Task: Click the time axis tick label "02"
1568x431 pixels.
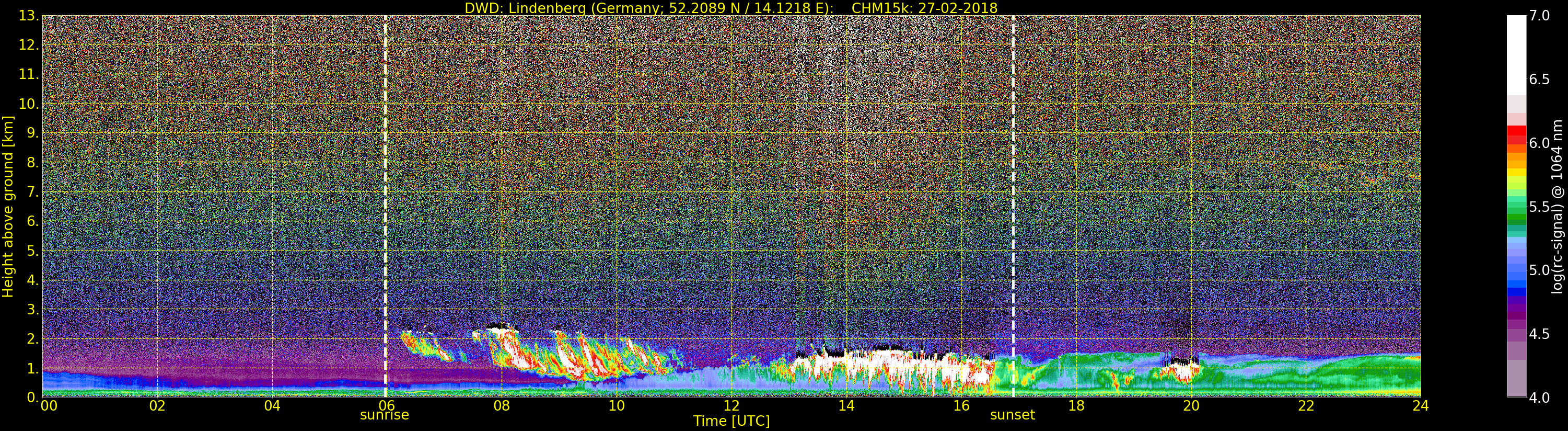Action: [158, 405]
